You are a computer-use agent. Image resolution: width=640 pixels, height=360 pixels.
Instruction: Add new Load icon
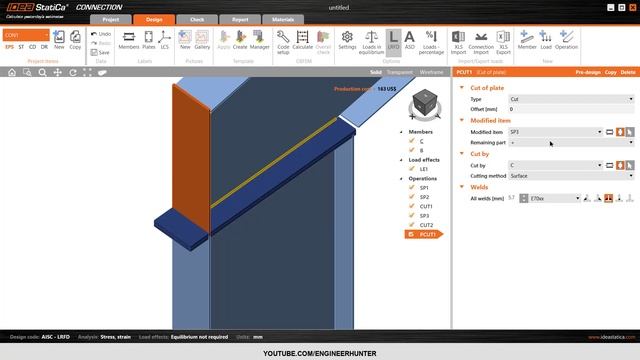click(x=546, y=40)
